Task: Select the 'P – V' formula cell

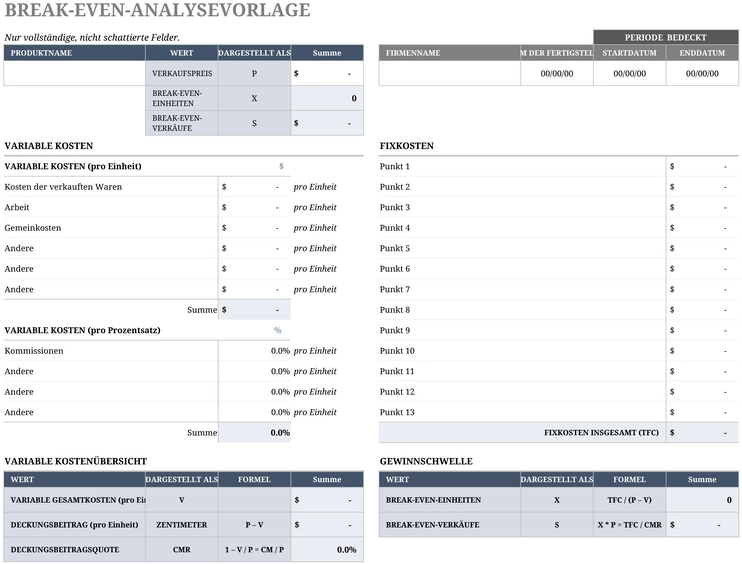Action: 254,525
